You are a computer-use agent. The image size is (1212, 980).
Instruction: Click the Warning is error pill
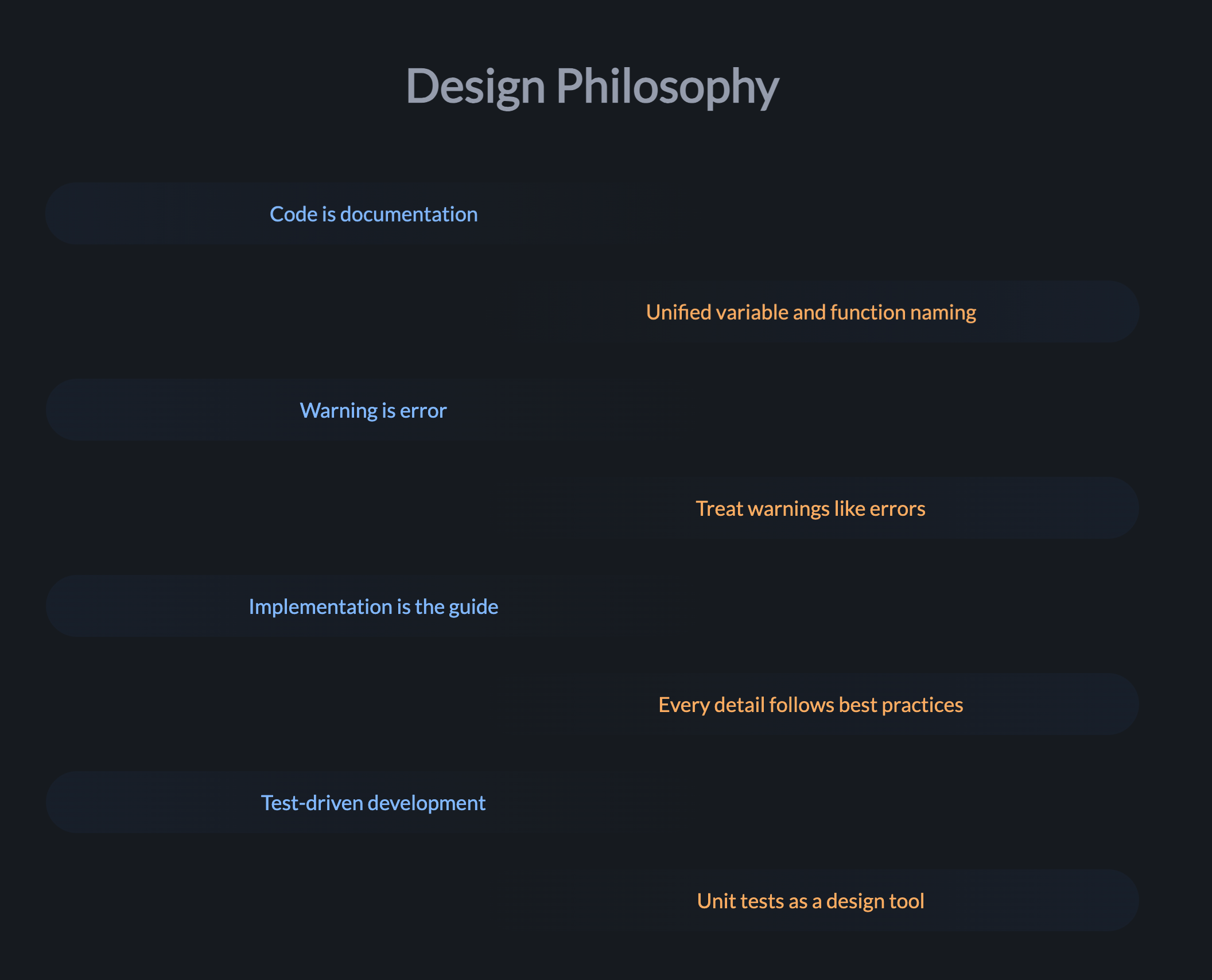tap(374, 410)
